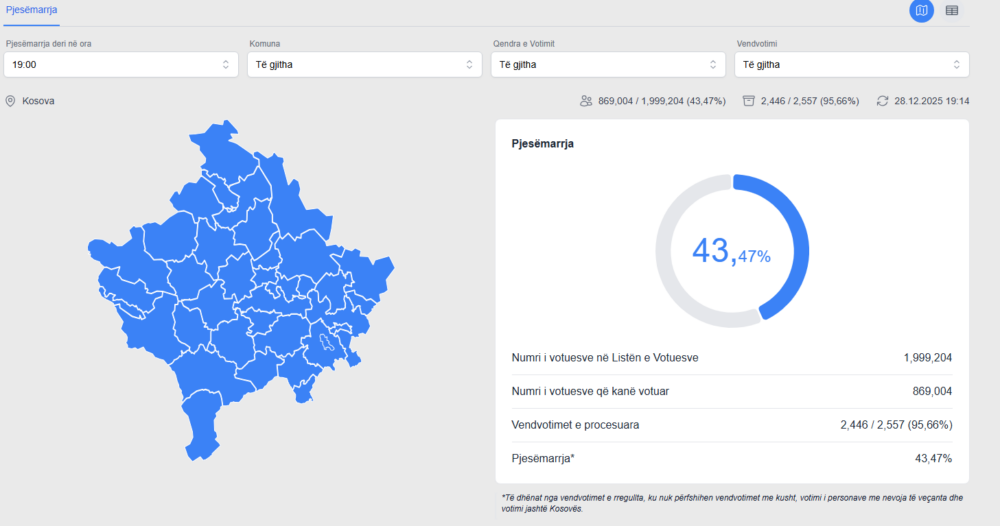Screen dimensions: 1000x526
Task: Click the refresh timestamp icon
Action: [x=882, y=101]
